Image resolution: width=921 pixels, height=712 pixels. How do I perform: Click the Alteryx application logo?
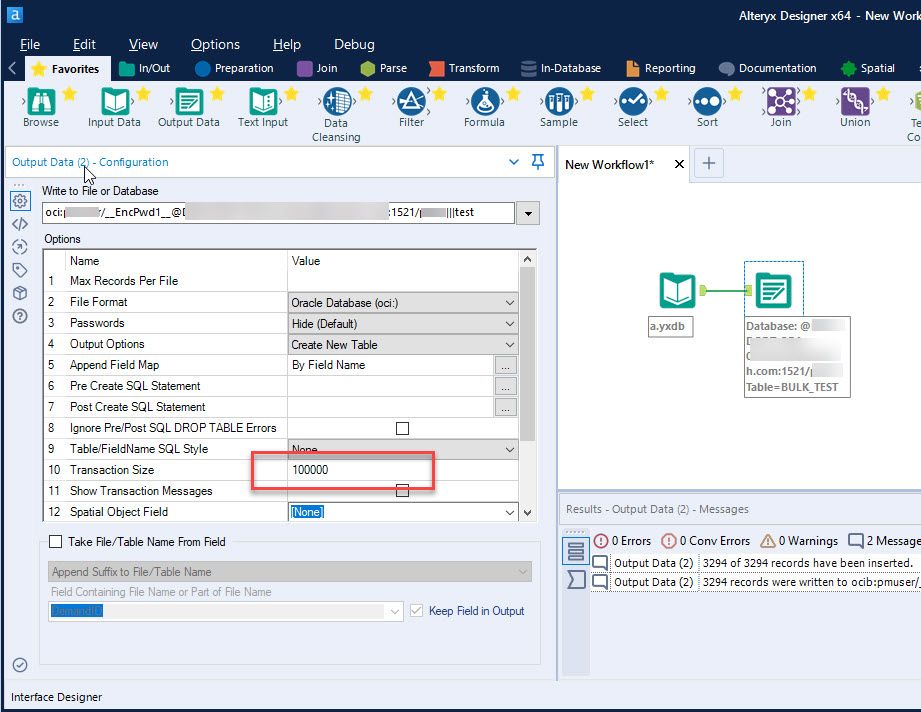(14, 14)
